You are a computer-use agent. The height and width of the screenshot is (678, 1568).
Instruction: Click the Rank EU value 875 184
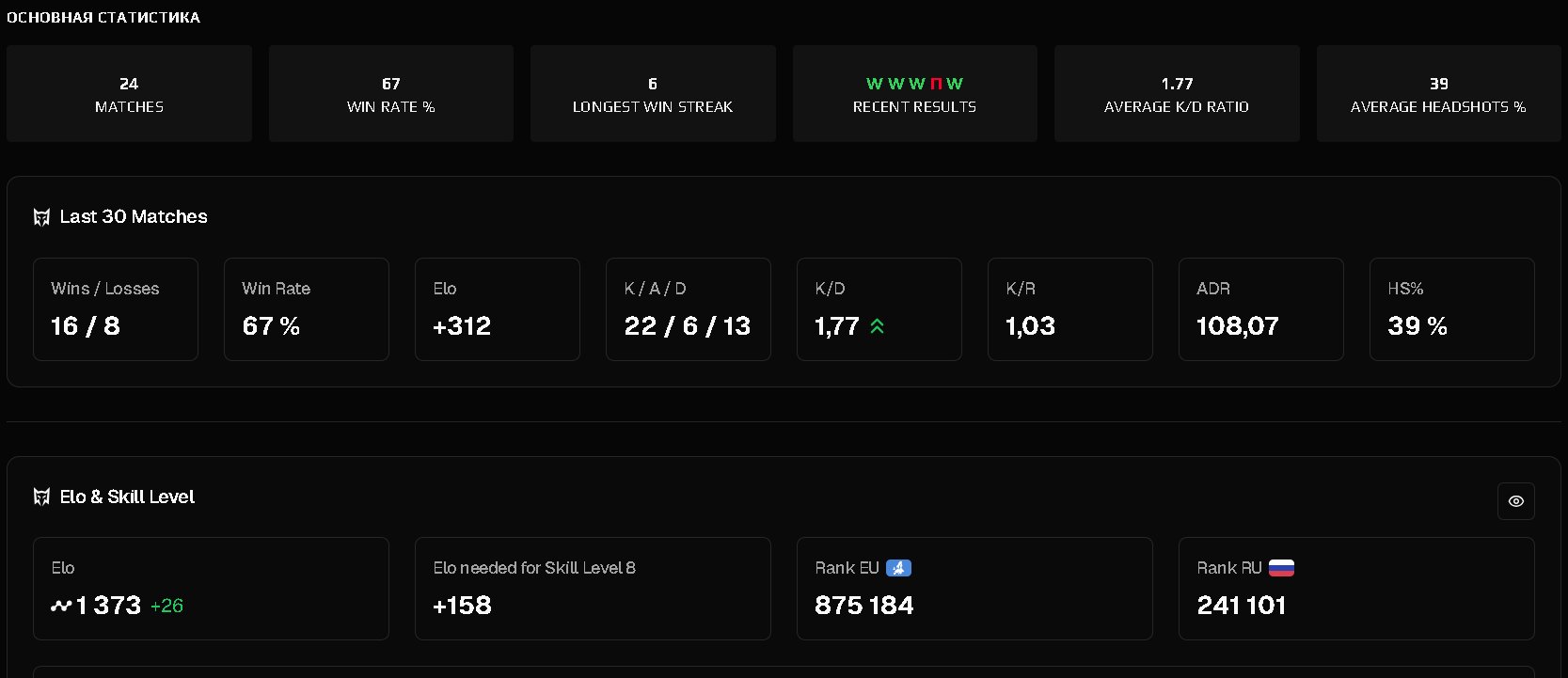pos(864,606)
